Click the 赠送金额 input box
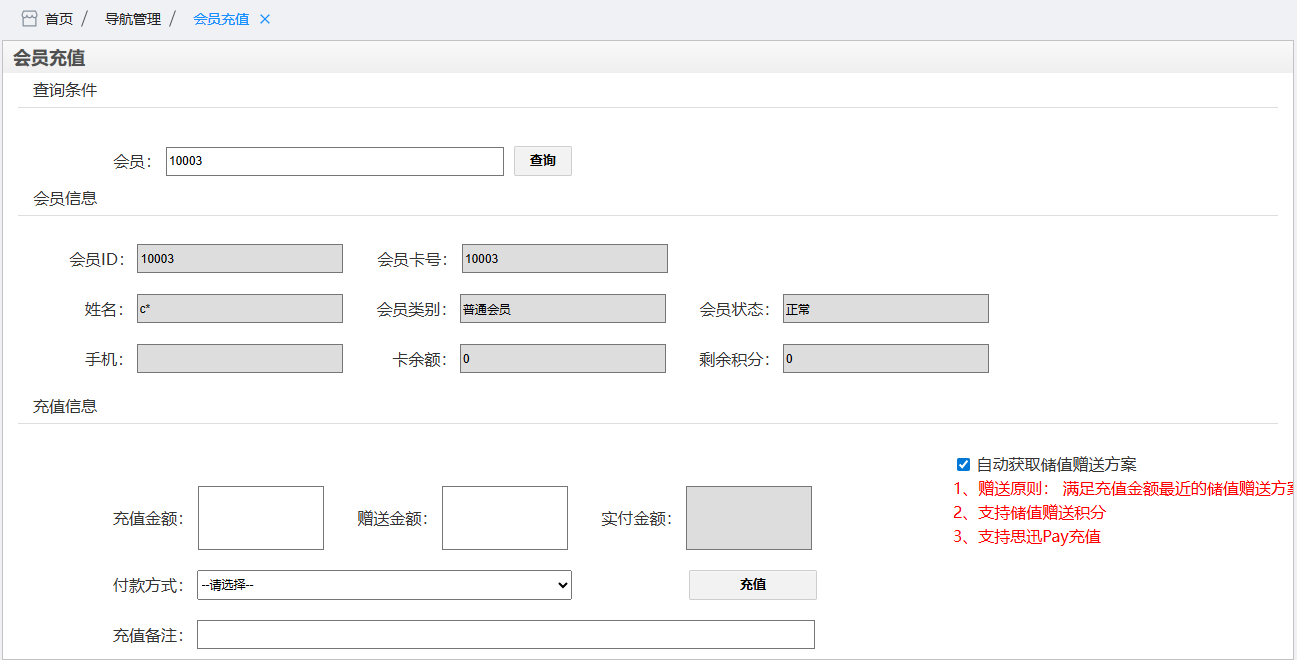The height and width of the screenshot is (660, 1297). pos(505,518)
